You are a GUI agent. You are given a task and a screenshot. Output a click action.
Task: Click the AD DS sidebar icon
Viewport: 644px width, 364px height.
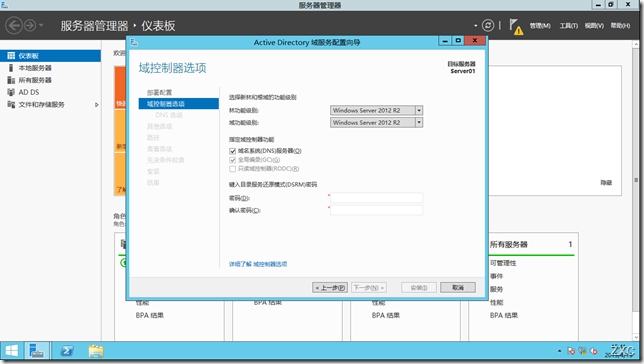(x=11, y=92)
